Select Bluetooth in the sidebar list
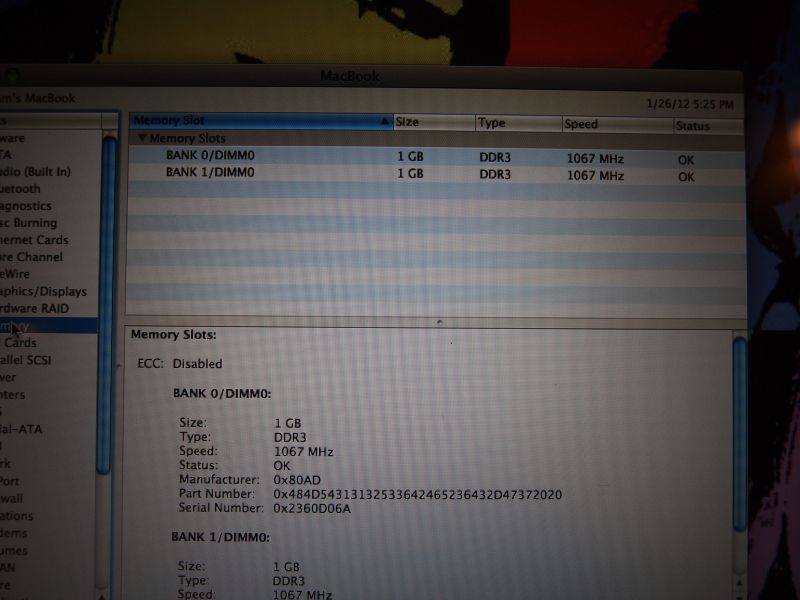The height and width of the screenshot is (600, 800). coord(20,189)
